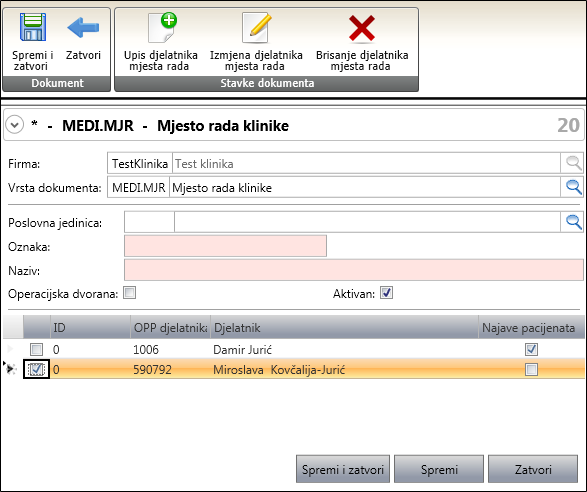587x492 pixels.
Task: Click the 1006 OPP cell
Action: coord(170,350)
